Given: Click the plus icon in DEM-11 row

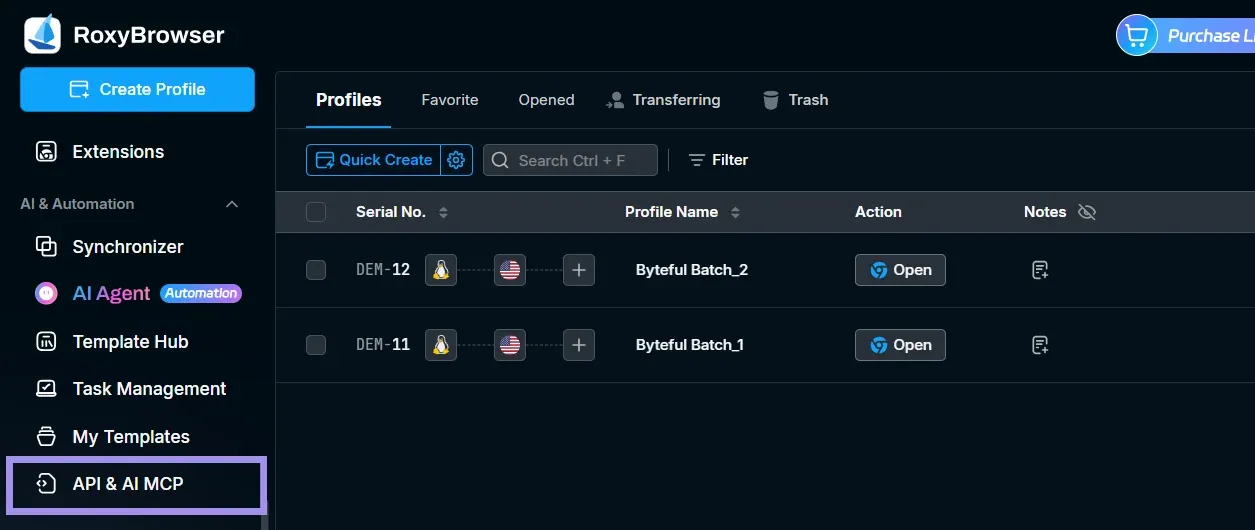Looking at the screenshot, I should (x=579, y=345).
